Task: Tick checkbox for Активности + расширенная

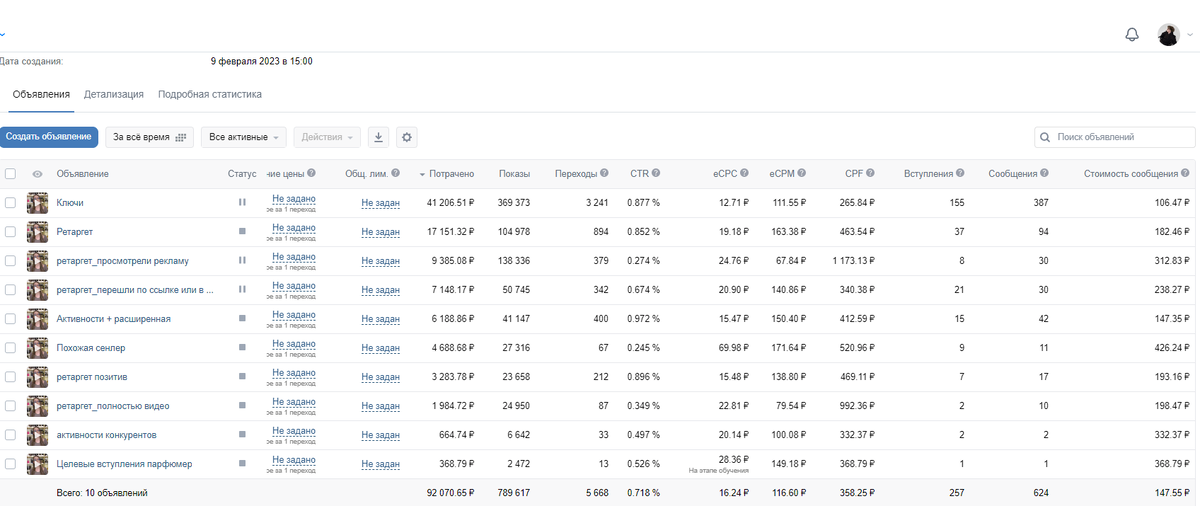Action: coord(10,319)
